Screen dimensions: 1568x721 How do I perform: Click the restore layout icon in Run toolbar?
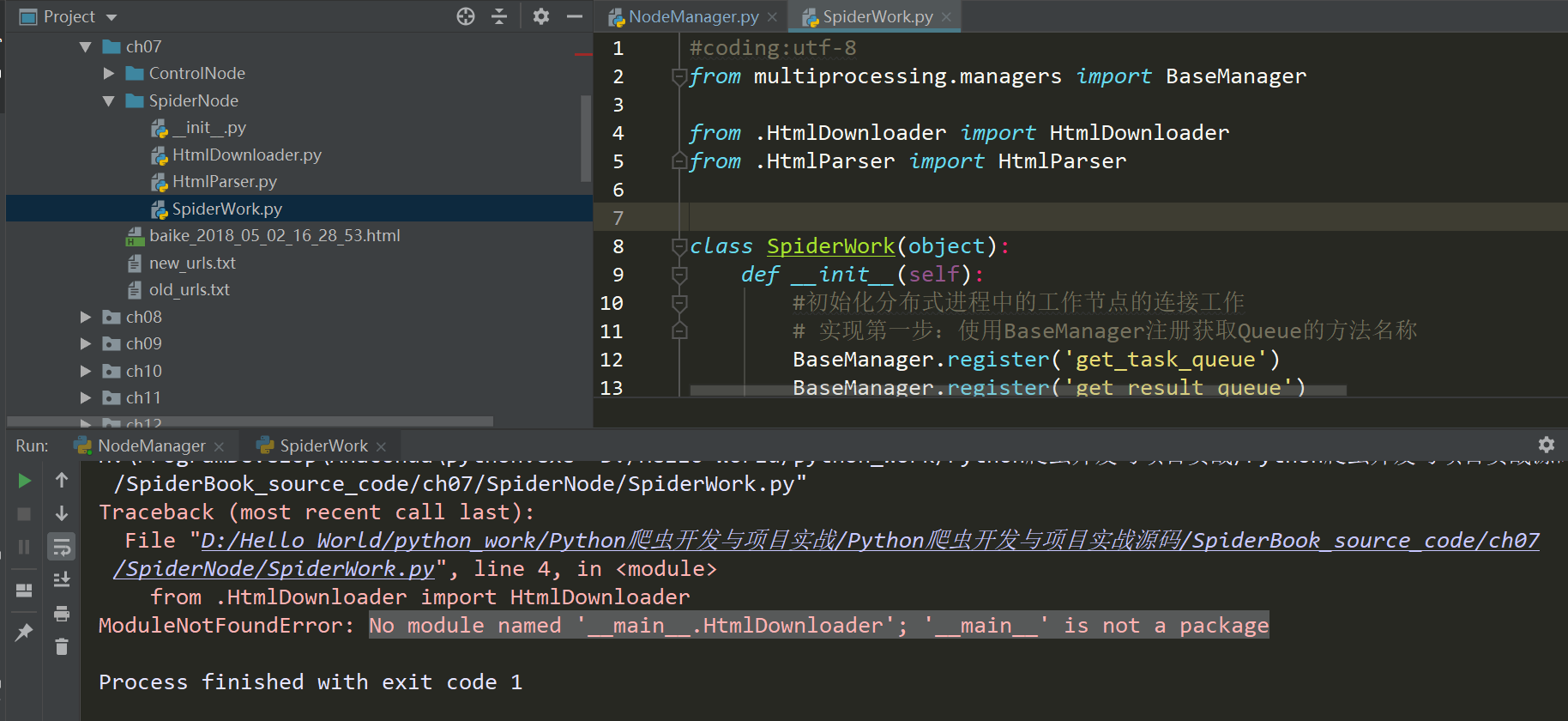point(24,591)
